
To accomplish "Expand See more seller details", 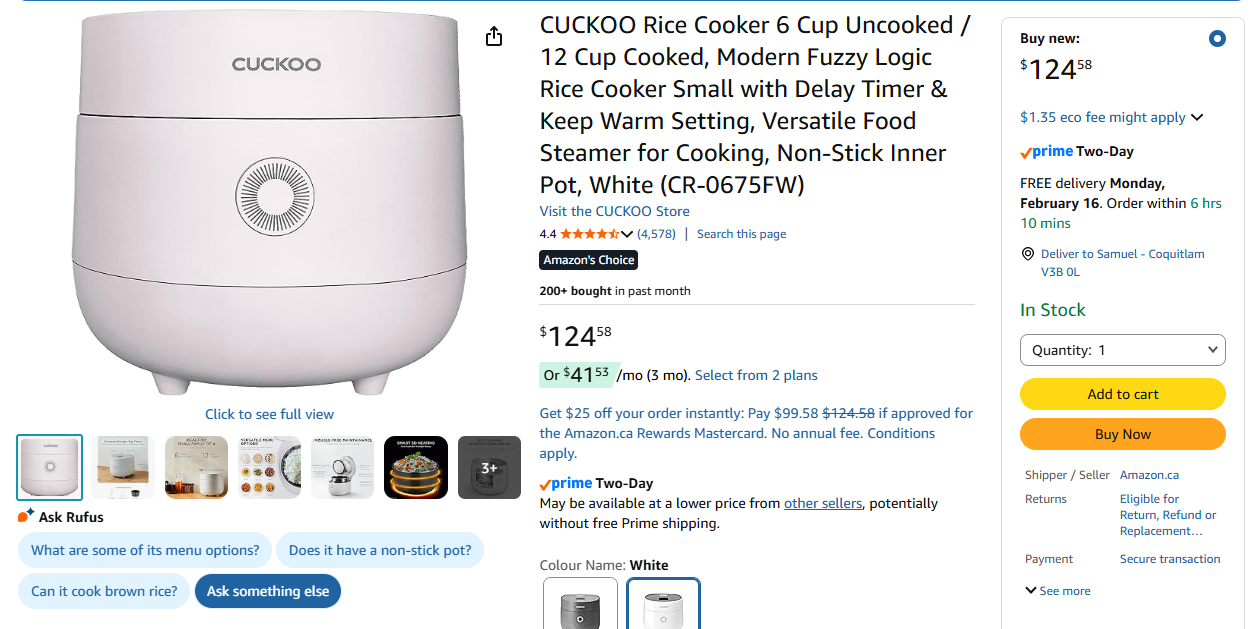I will pyautogui.click(x=1057, y=591).
